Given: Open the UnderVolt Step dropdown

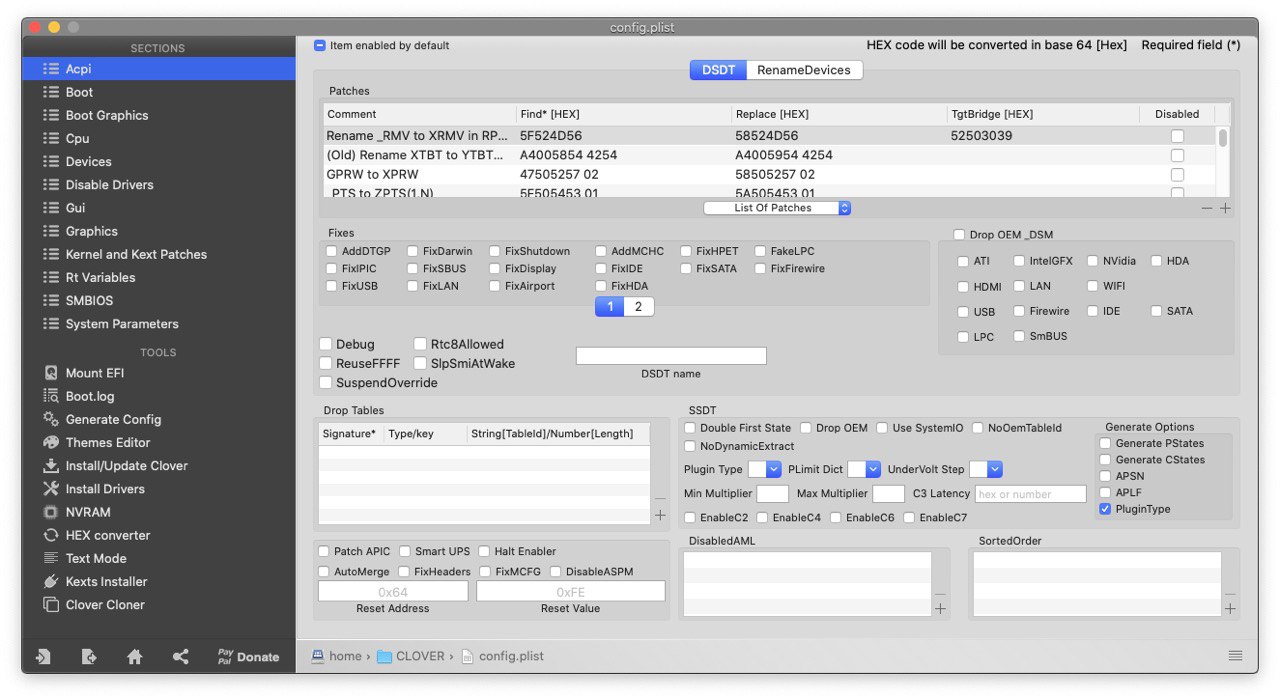Looking at the screenshot, I should tap(986, 469).
